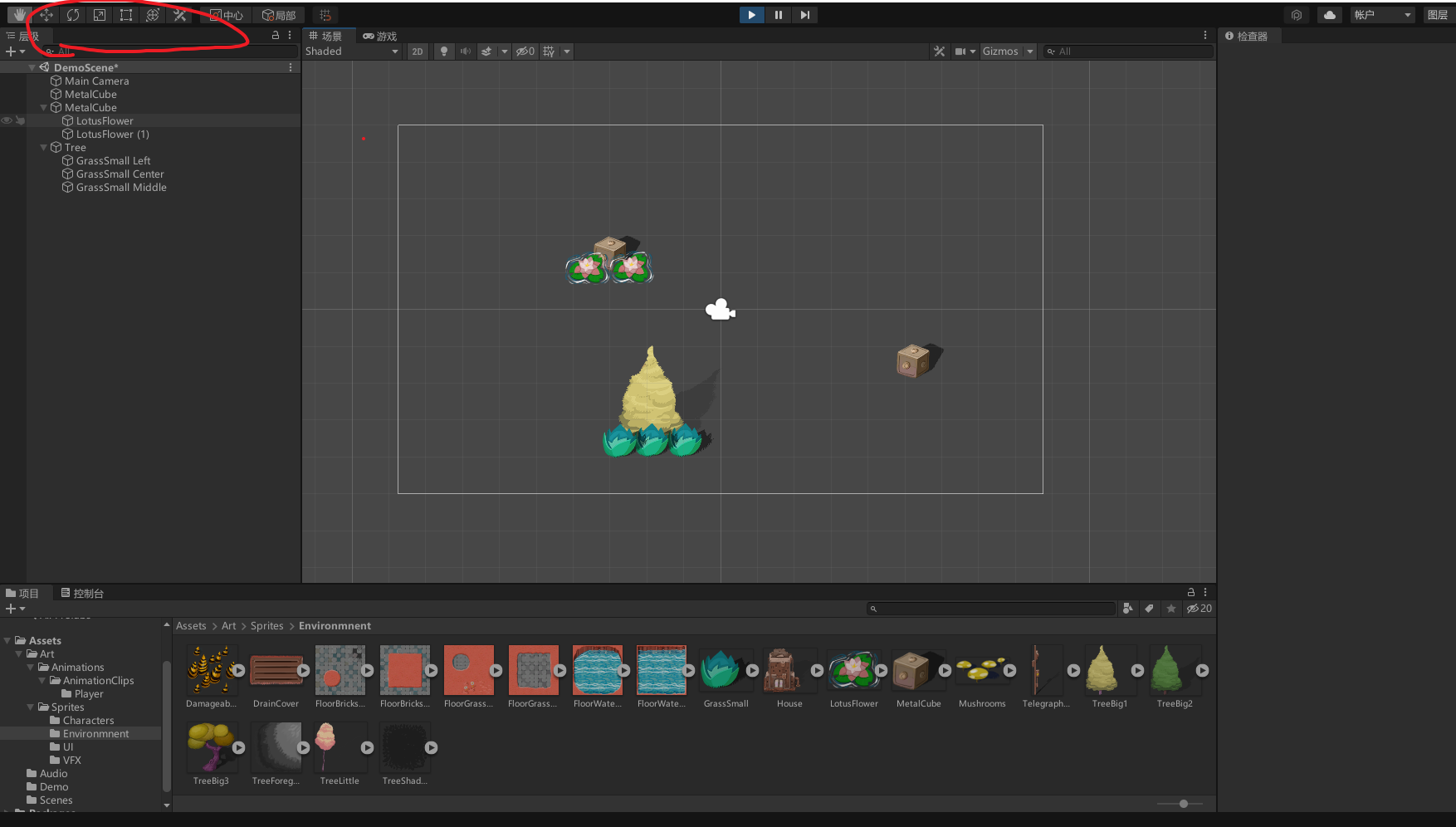Screen dimensions: 1456x827
Task: Select the Rect transform tool
Action: (x=126, y=15)
